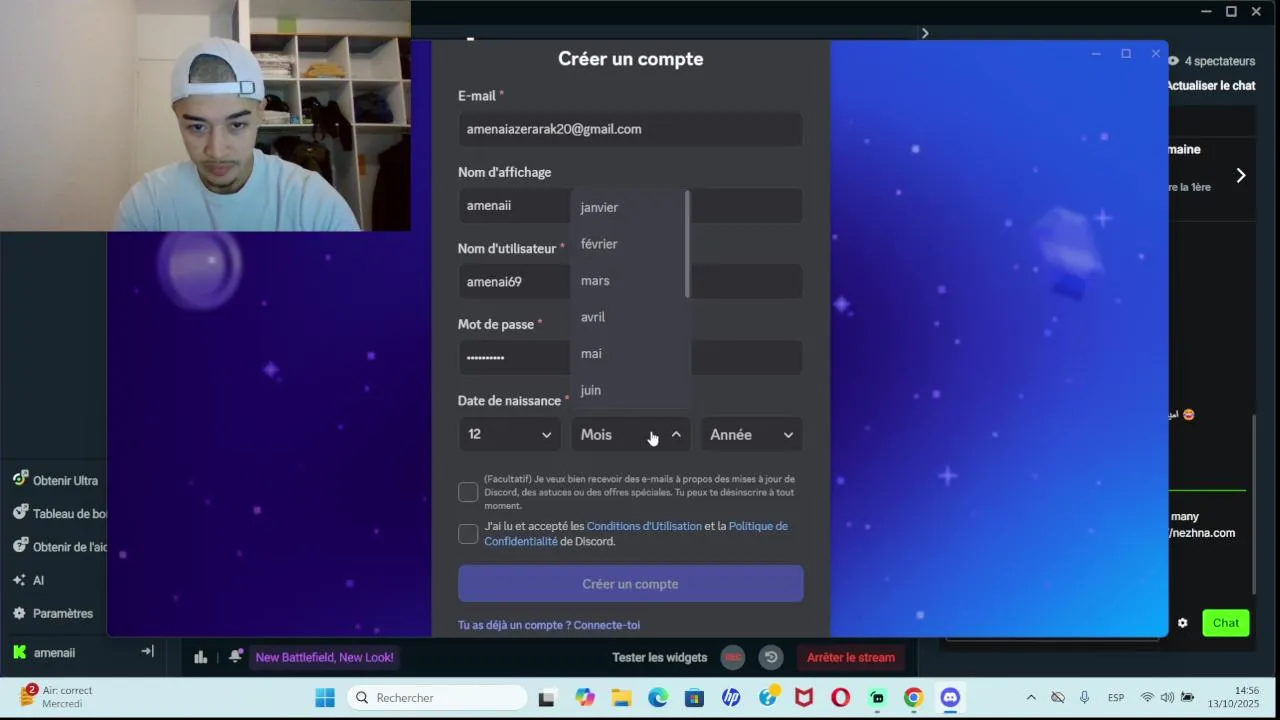This screenshot has height=720, width=1280.
Task: Expand the chat panel right chevron
Action: (x=1240, y=176)
